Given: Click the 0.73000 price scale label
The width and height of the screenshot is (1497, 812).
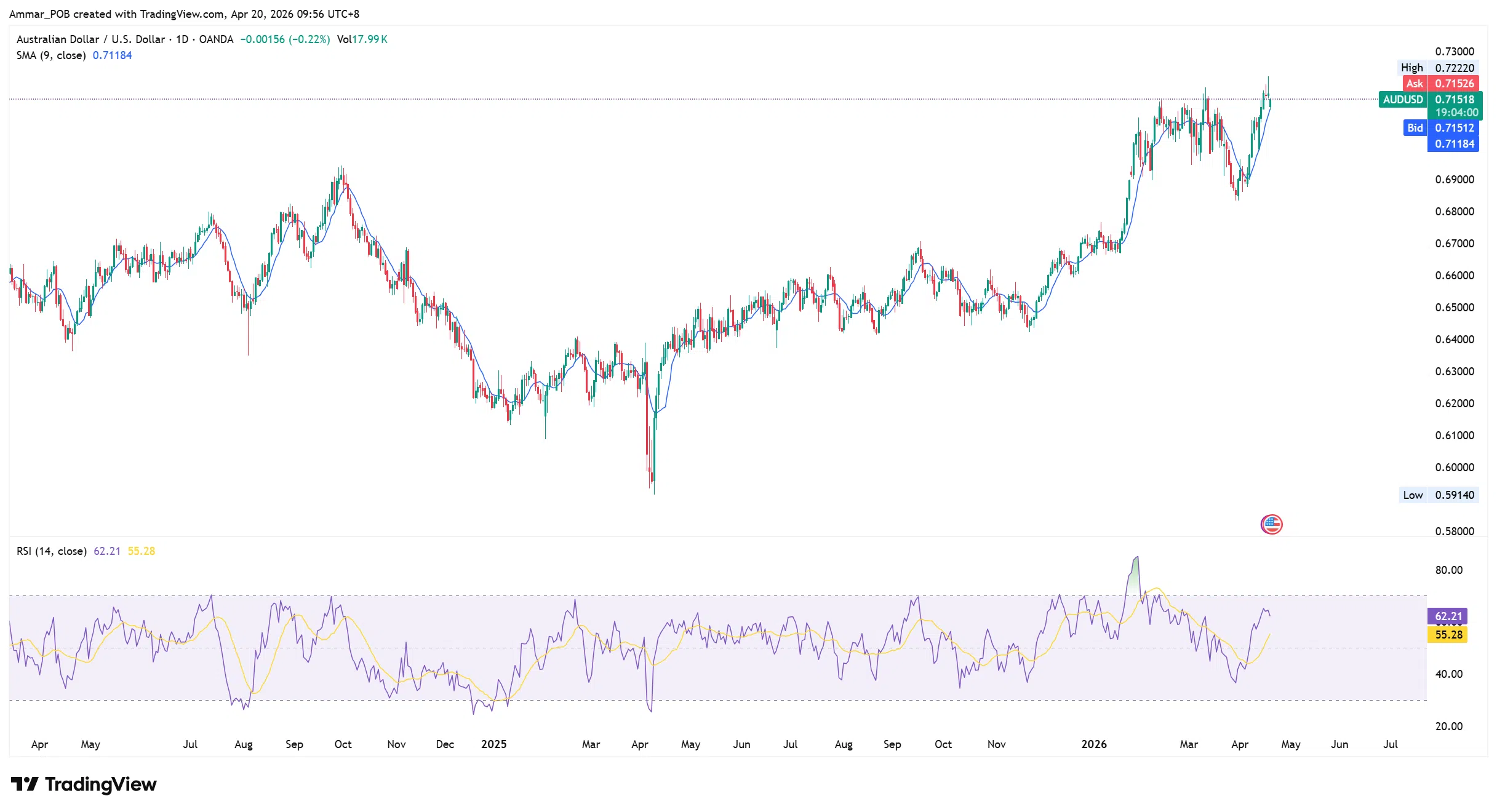Looking at the screenshot, I should click(1454, 52).
